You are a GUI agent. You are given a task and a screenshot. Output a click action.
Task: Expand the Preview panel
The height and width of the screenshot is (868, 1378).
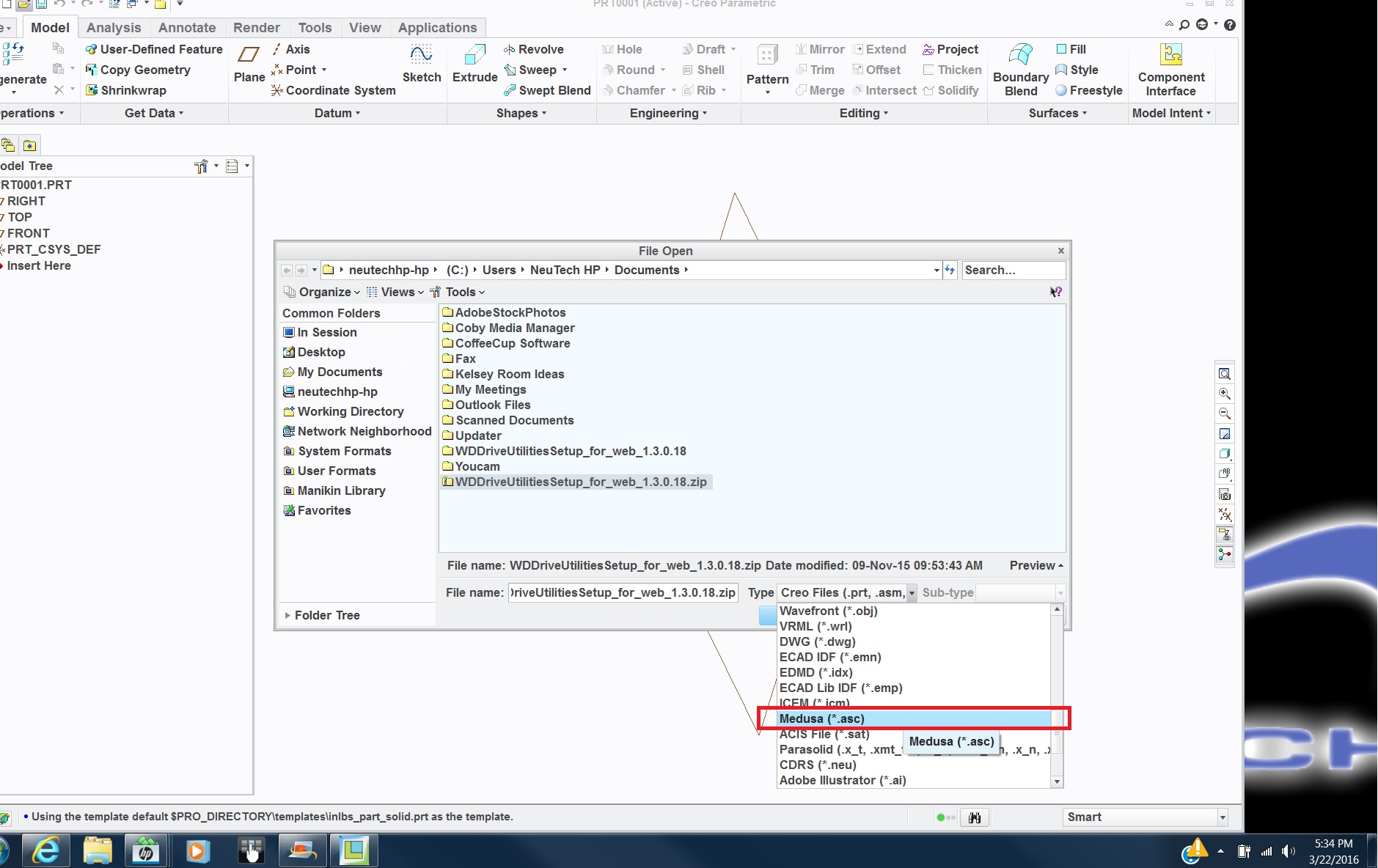click(x=1036, y=565)
